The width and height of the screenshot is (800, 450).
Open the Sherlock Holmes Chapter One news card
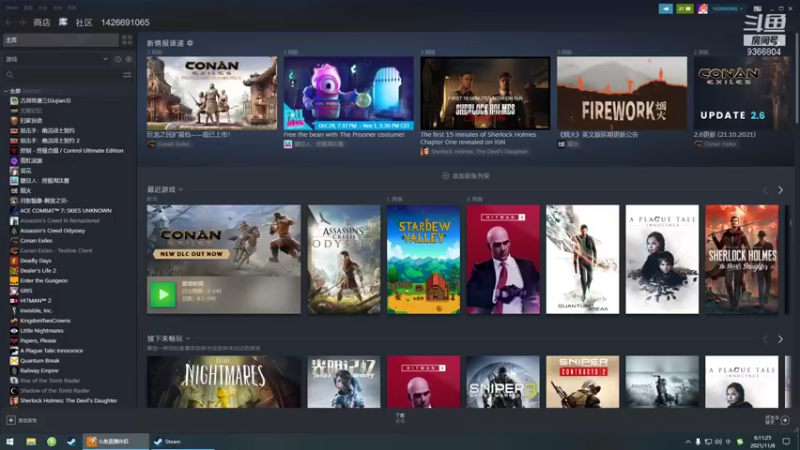click(485, 93)
